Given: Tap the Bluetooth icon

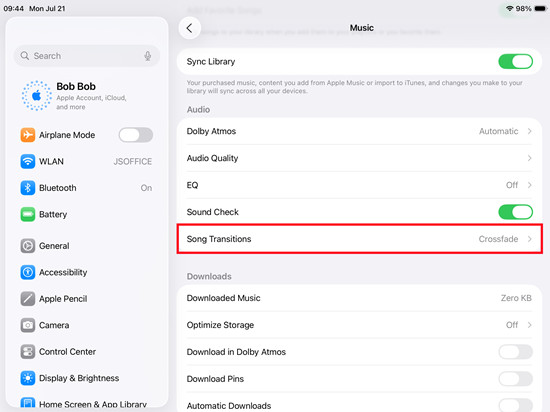Looking at the screenshot, I should 28,188.
